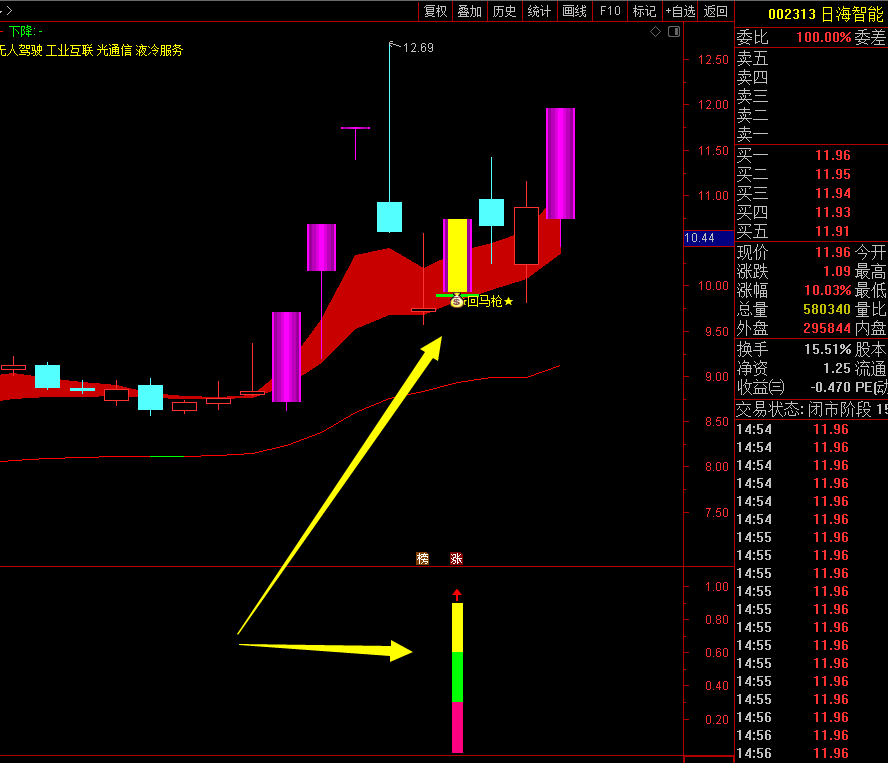Click the 交易状态 闭市阶段 status line
The image size is (888, 763).
[812, 410]
